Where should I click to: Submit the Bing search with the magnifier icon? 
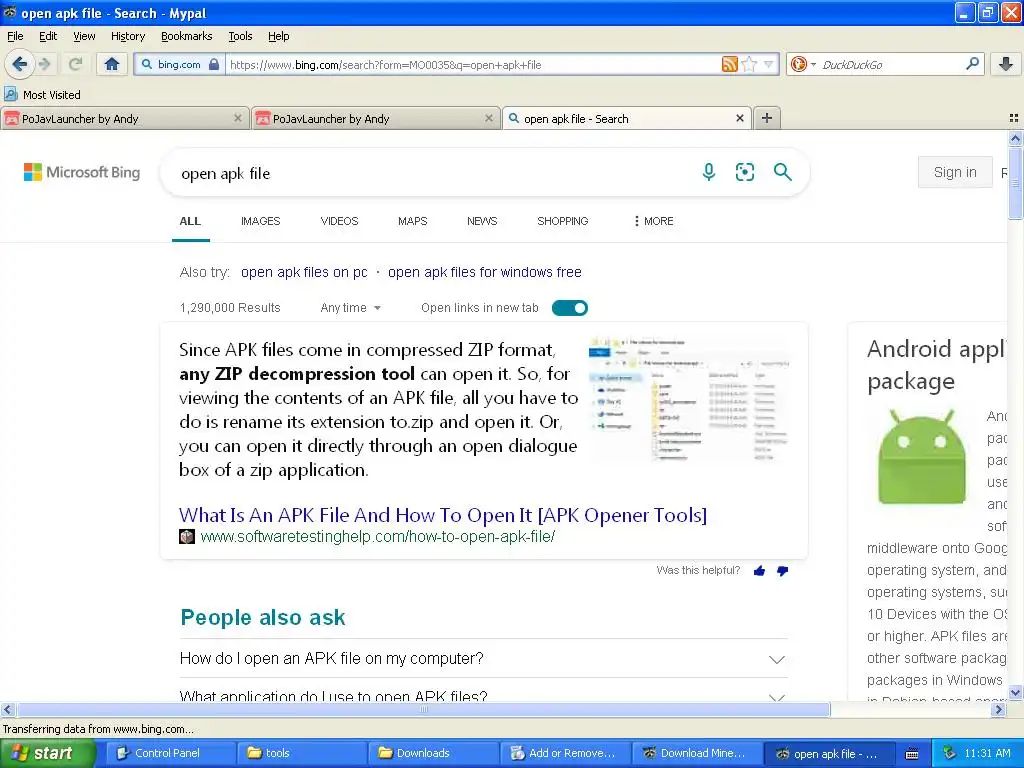point(782,172)
